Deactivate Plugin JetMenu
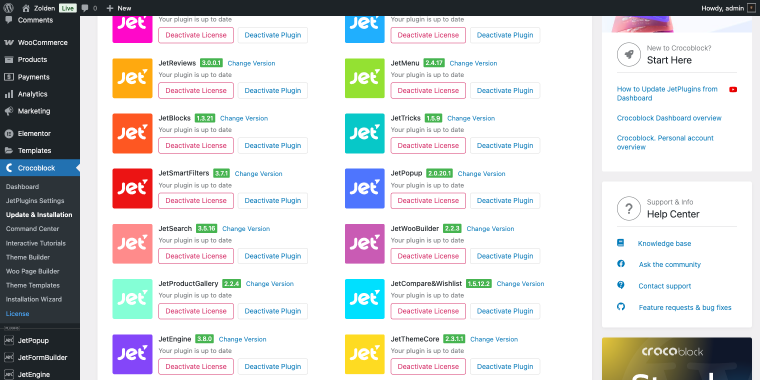 pyautogui.click(x=505, y=90)
